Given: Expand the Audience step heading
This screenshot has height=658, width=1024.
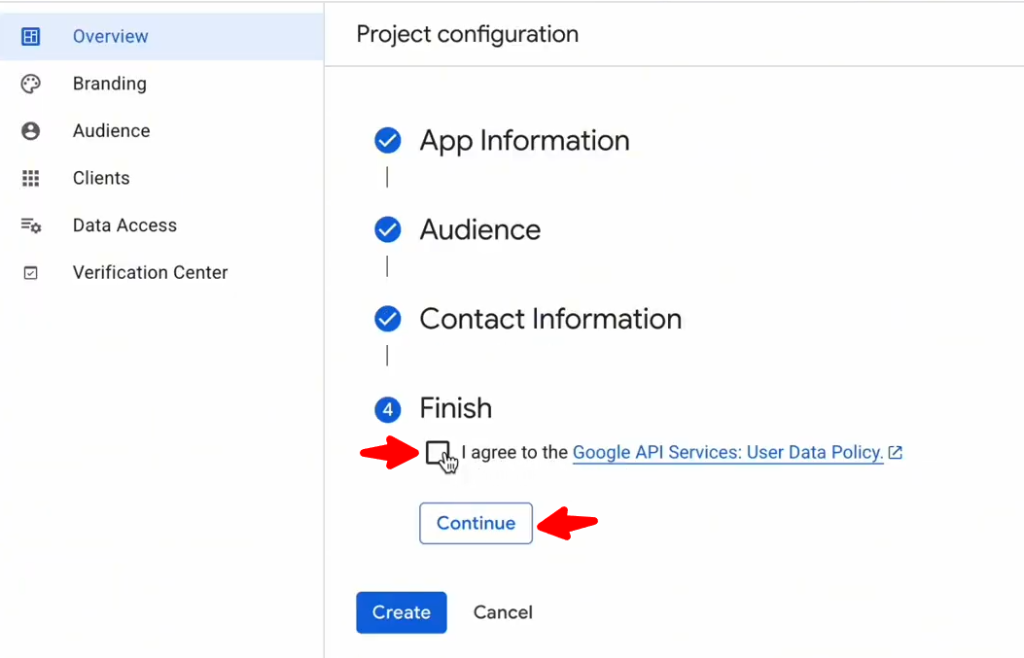Looking at the screenshot, I should point(480,230).
